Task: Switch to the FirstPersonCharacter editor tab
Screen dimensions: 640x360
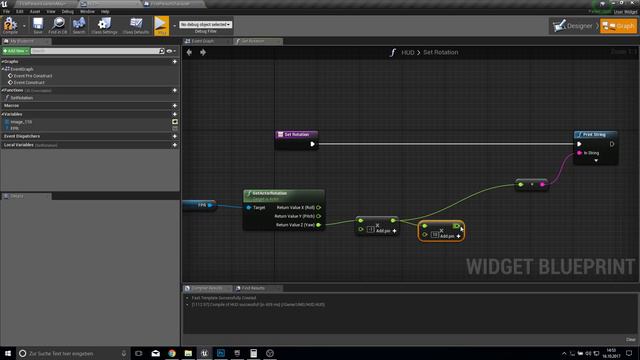Action: (x=173, y=4)
